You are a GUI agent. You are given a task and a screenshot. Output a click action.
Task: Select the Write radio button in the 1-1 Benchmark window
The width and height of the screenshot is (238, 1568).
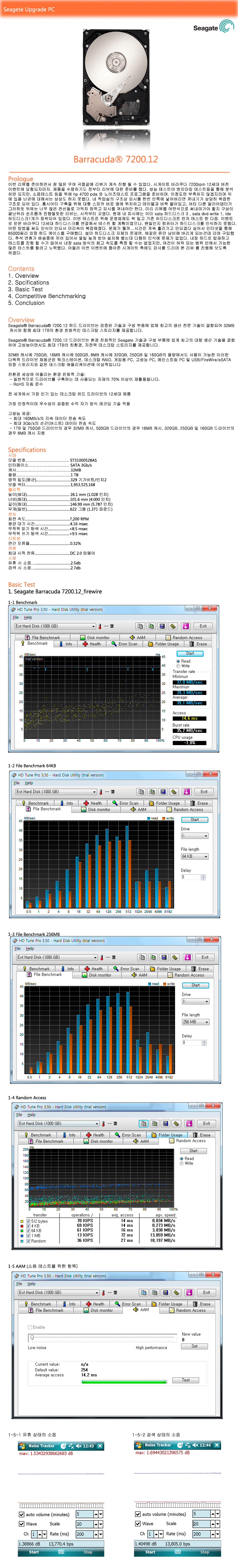(x=178, y=666)
